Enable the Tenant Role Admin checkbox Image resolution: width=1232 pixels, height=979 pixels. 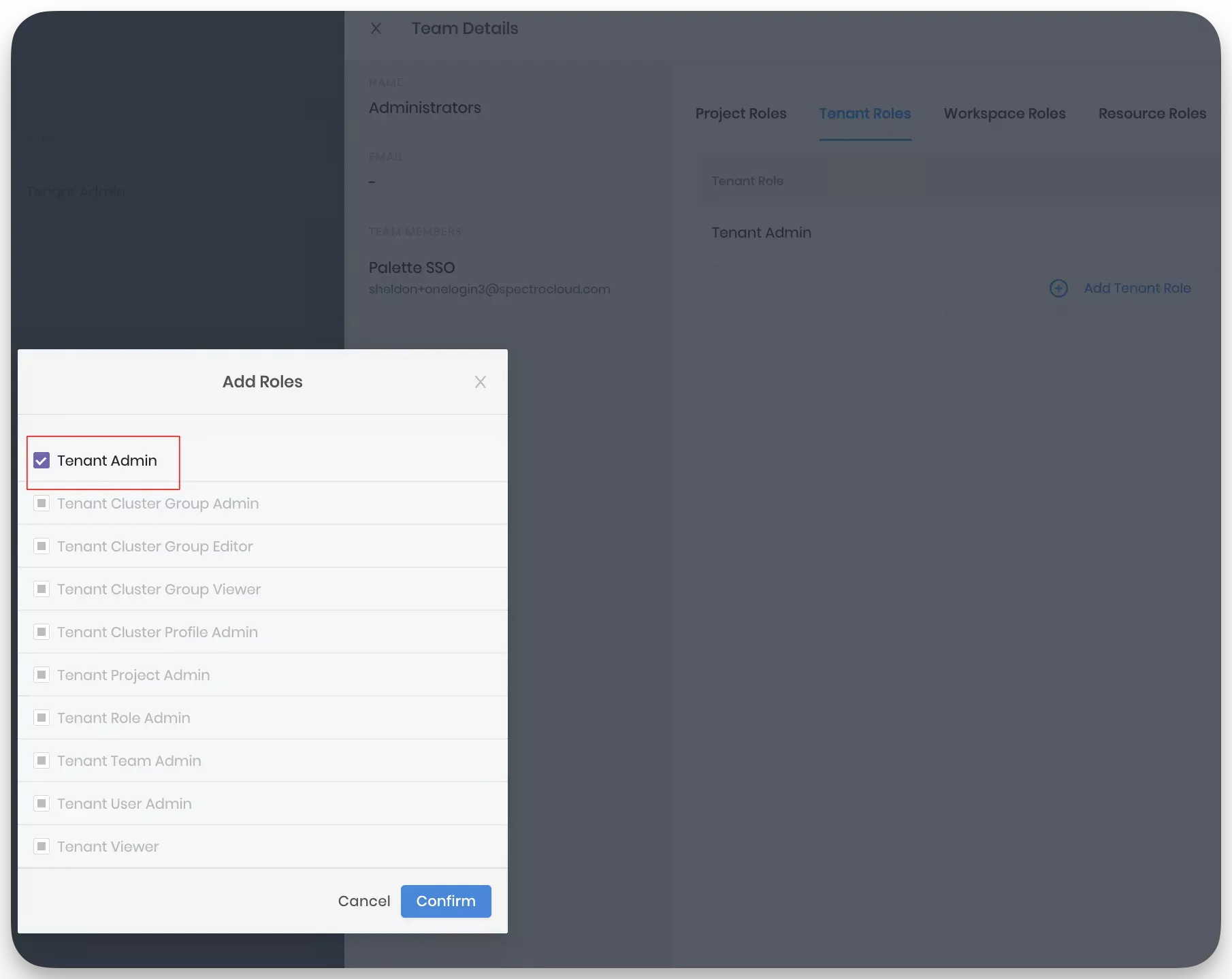pos(42,718)
